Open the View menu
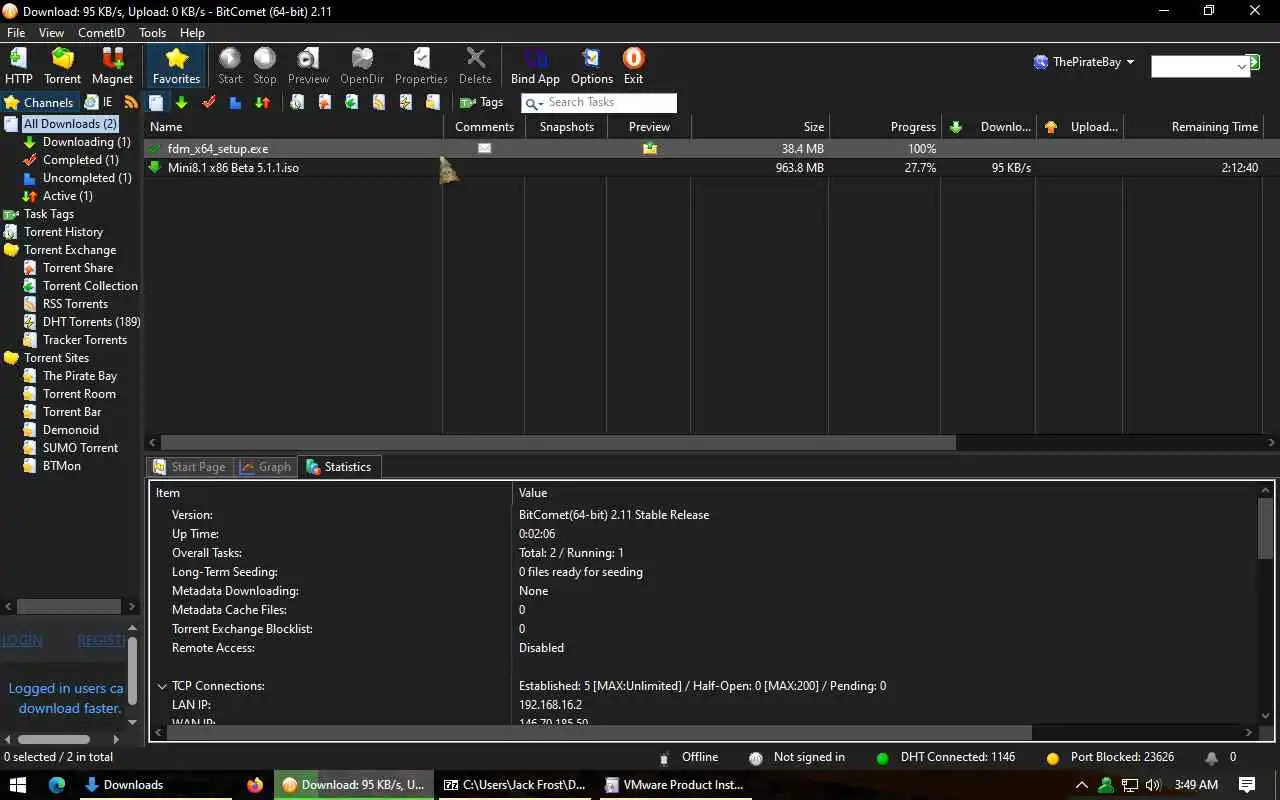This screenshot has width=1280, height=800. click(51, 33)
